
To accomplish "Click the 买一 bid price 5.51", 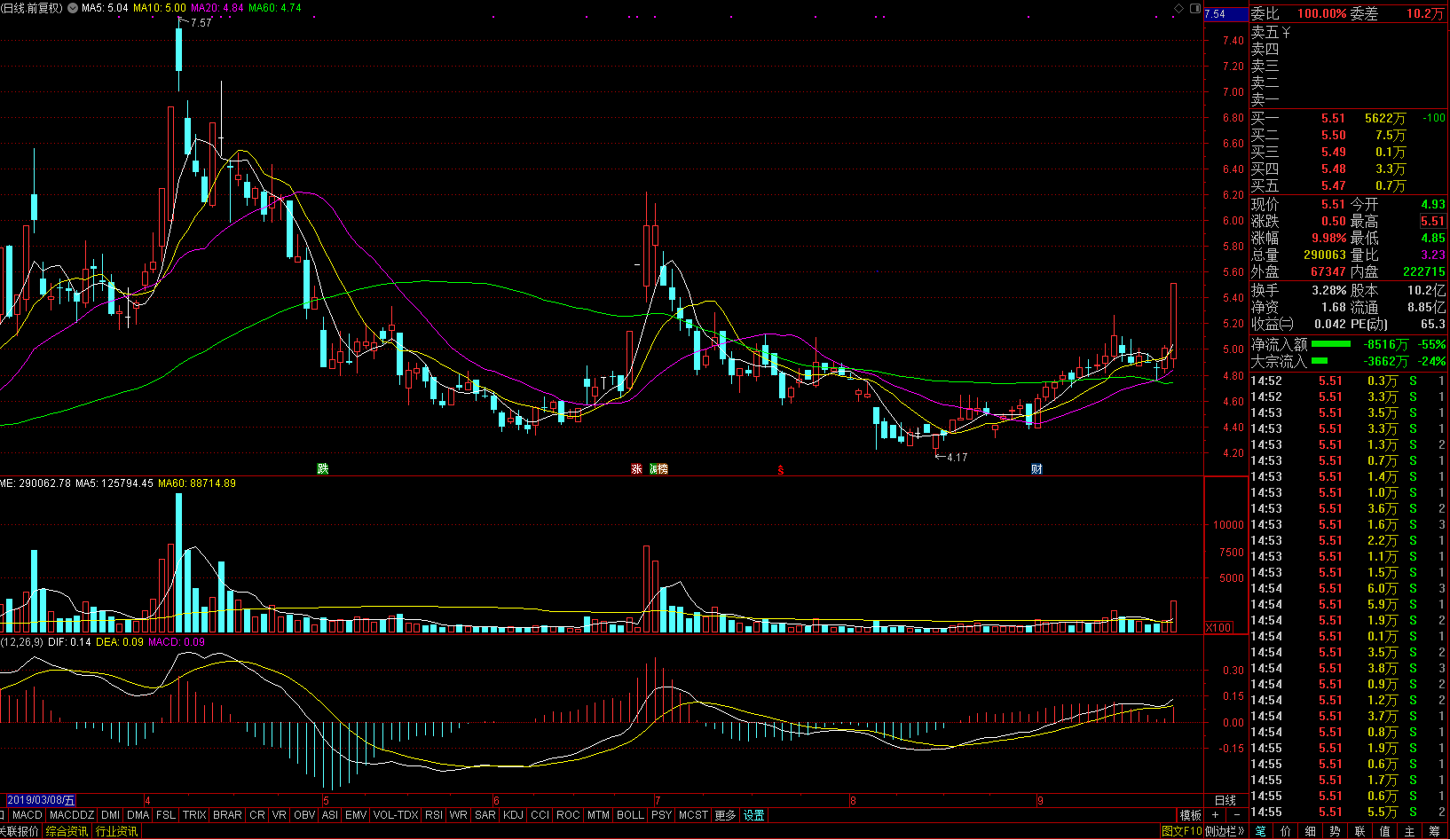I will click(1333, 118).
